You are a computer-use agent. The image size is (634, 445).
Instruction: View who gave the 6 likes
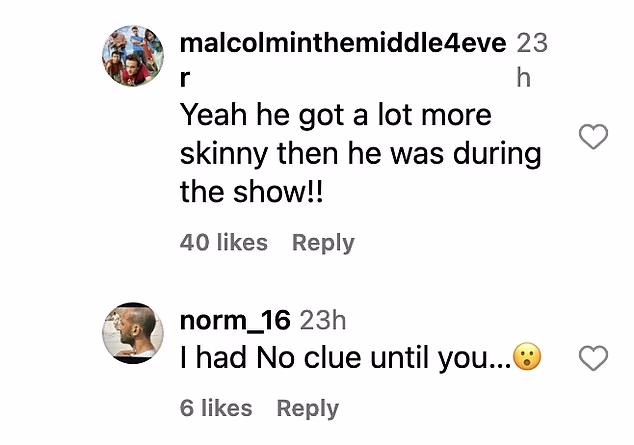point(216,408)
